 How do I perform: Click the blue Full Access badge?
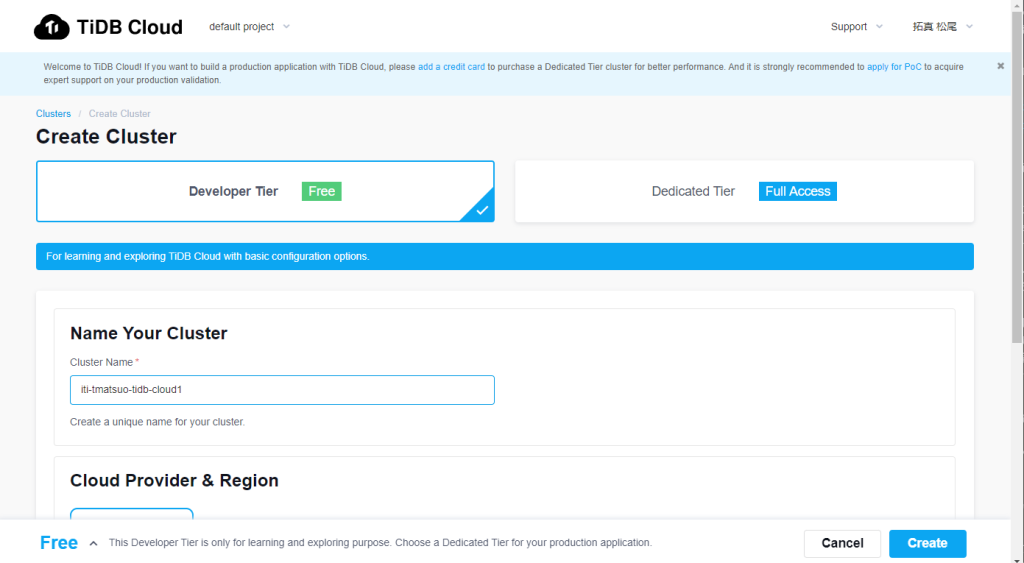(797, 191)
